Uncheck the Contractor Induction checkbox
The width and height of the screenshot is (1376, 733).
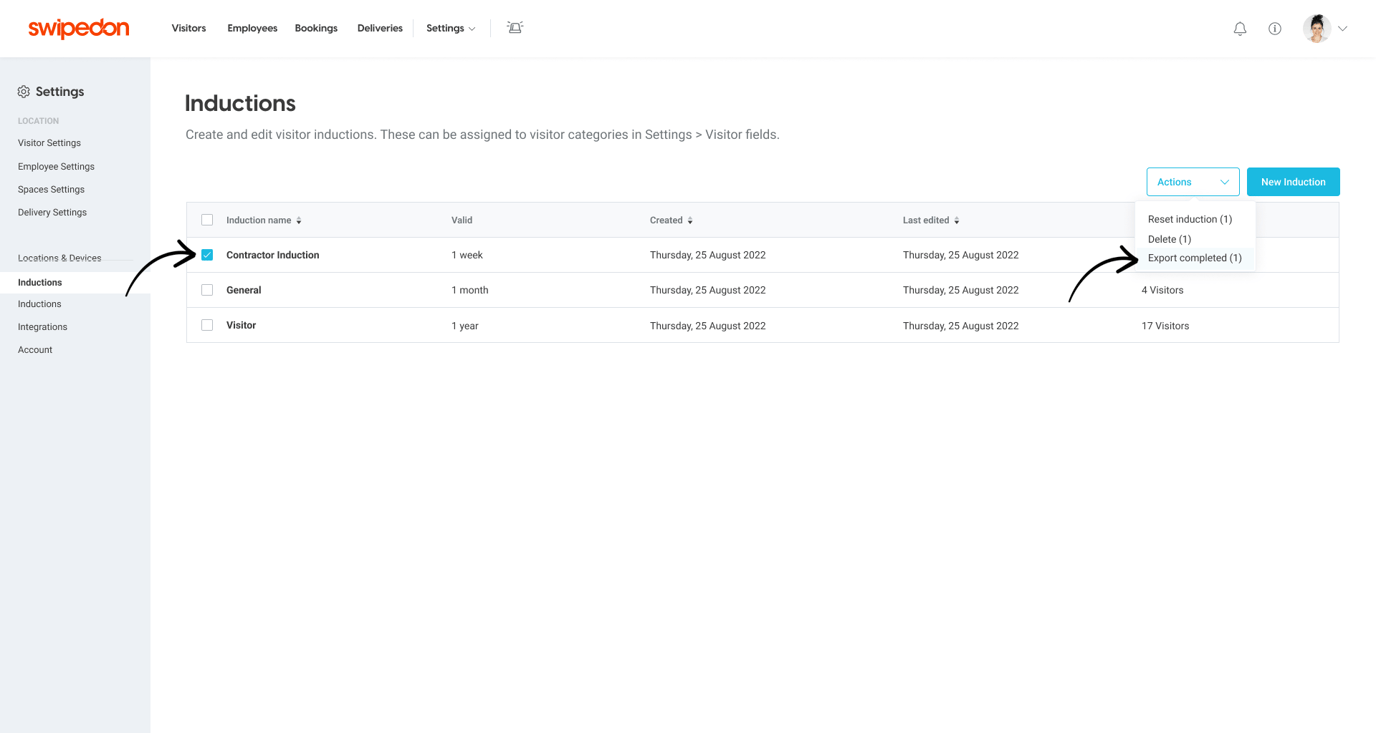pyautogui.click(x=207, y=254)
